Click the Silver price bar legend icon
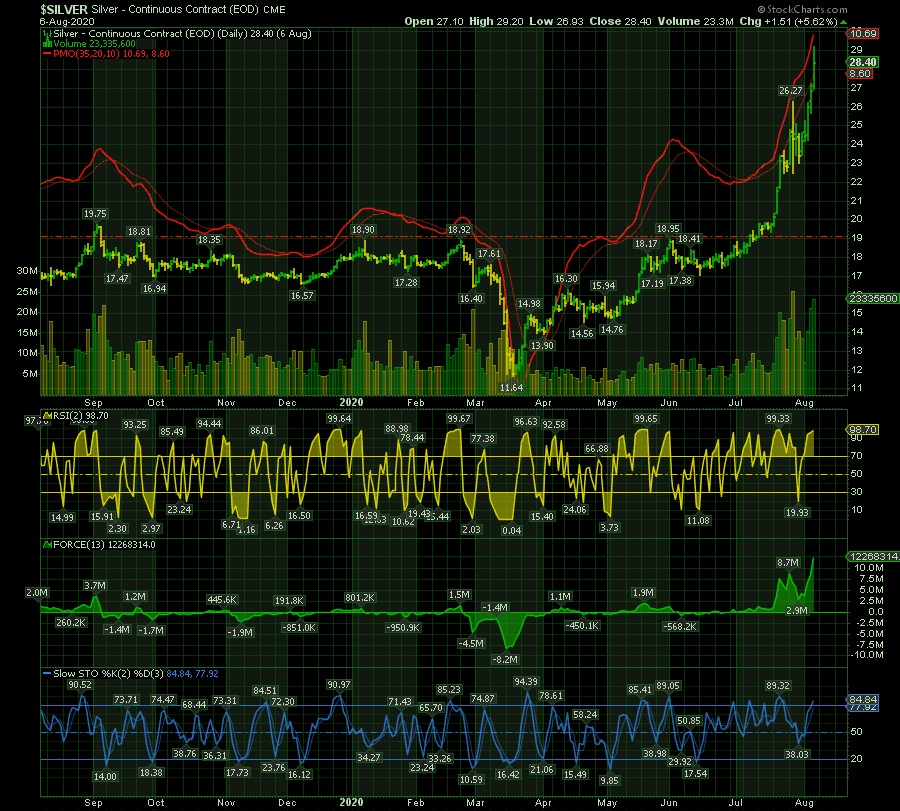The width and height of the screenshot is (900, 811). click(45, 33)
